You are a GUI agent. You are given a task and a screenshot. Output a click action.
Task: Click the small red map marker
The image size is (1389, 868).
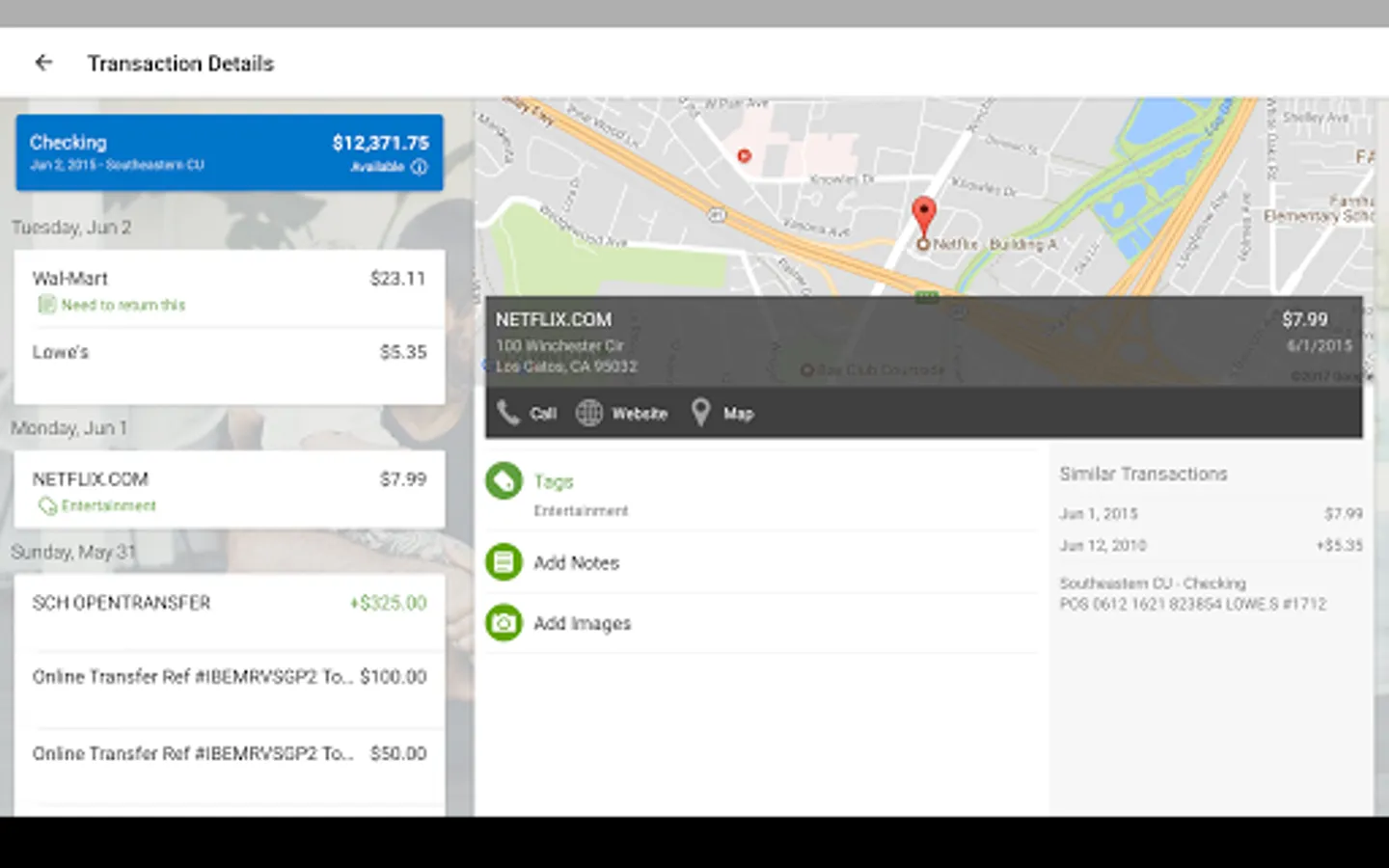click(744, 155)
